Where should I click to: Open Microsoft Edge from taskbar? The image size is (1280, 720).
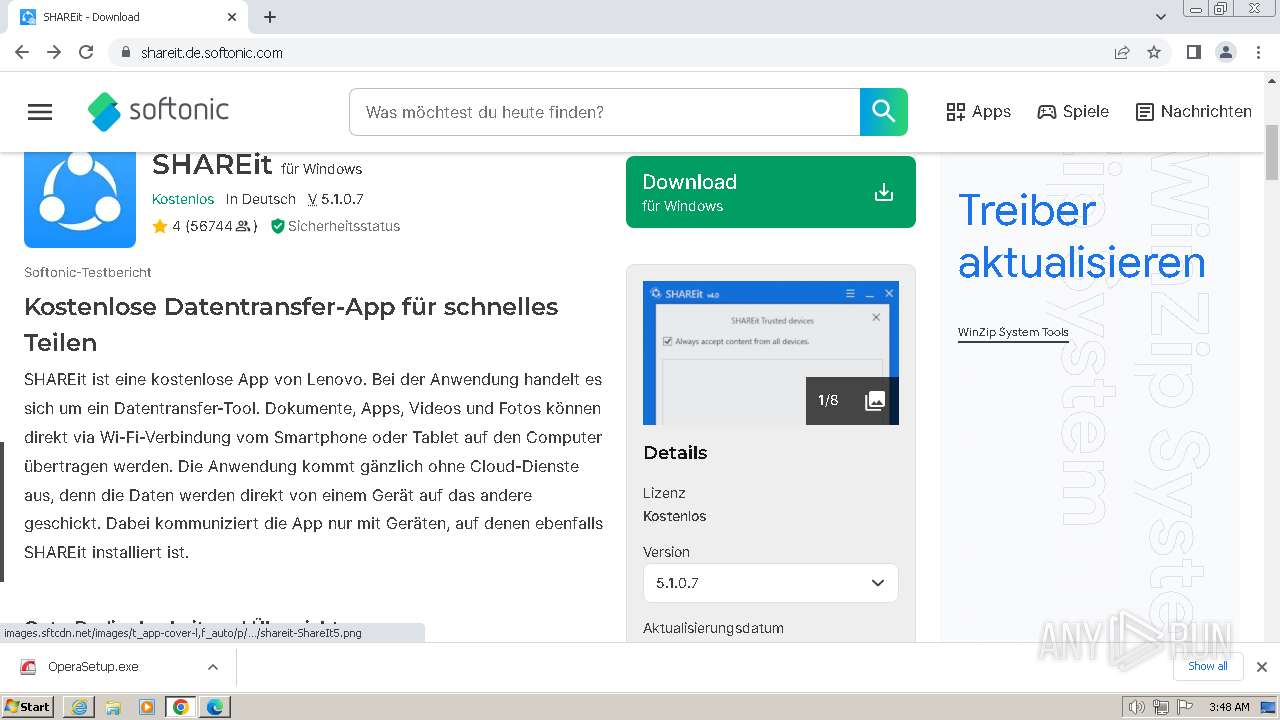(x=215, y=707)
